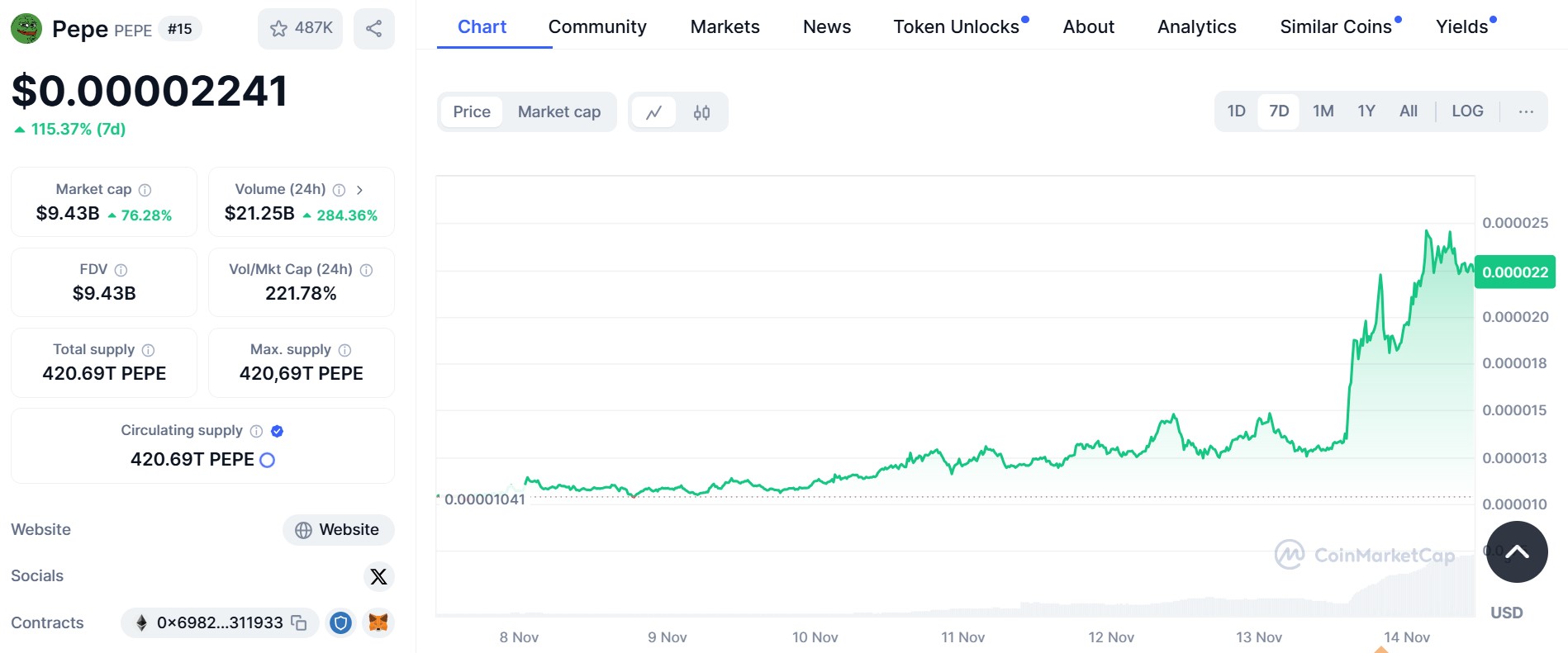Screen dimensions: 1568x653
Task: Set chart range to All
Action: coord(1409,111)
